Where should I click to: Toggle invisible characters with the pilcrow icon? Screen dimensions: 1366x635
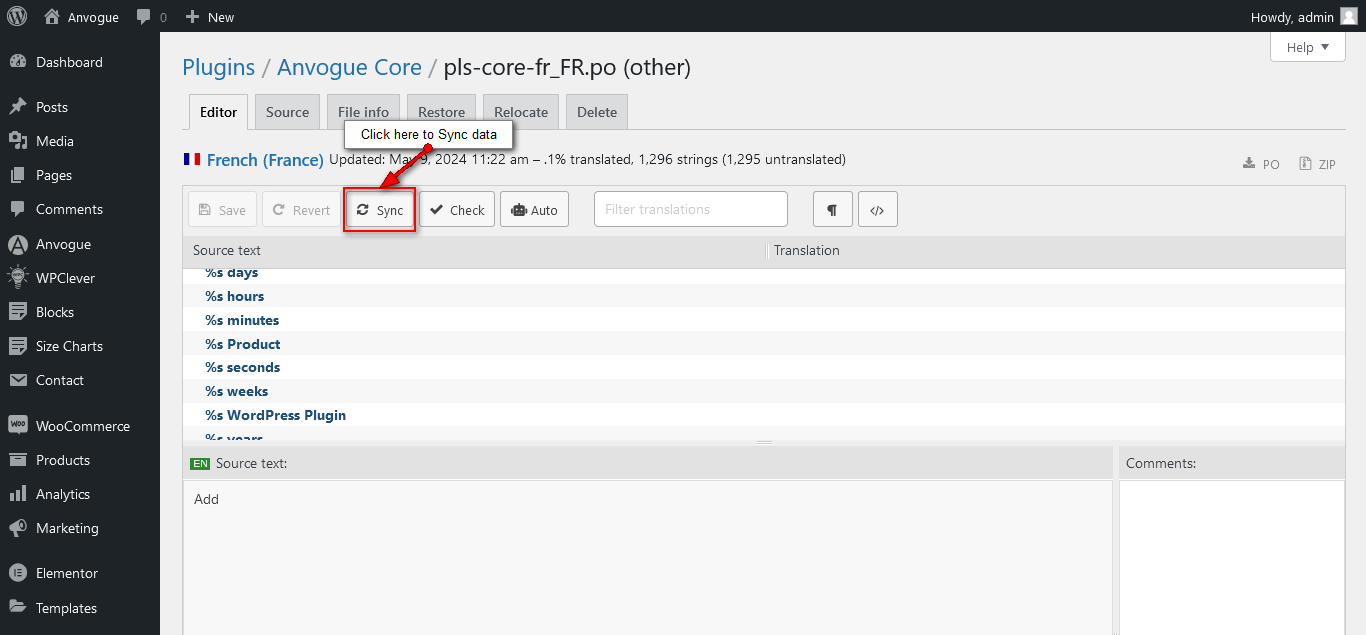click(x=832, y=210)
